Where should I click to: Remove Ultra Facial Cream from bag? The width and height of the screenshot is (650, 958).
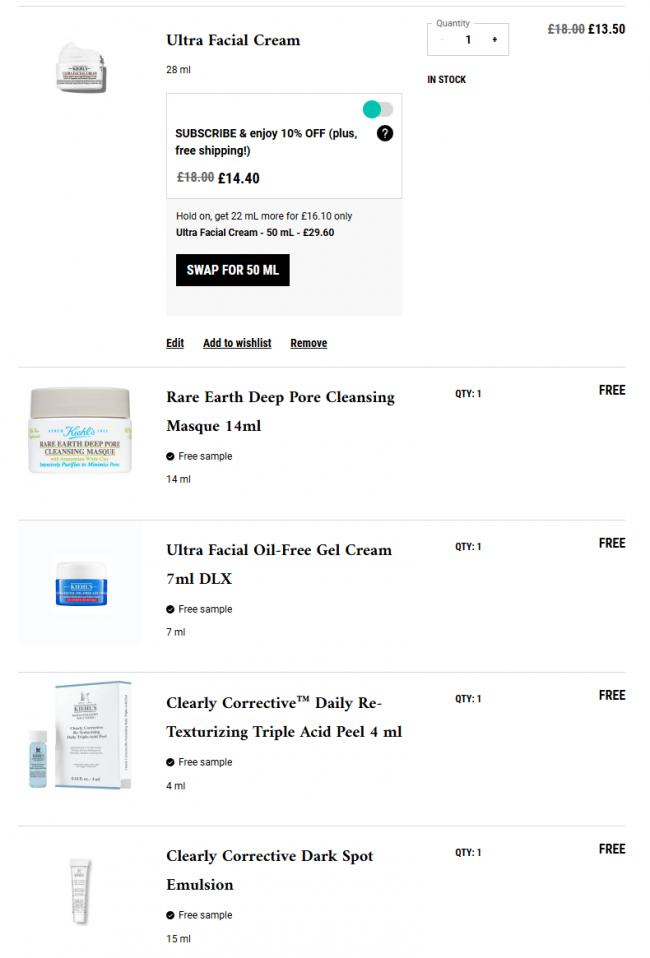point(309,343)
